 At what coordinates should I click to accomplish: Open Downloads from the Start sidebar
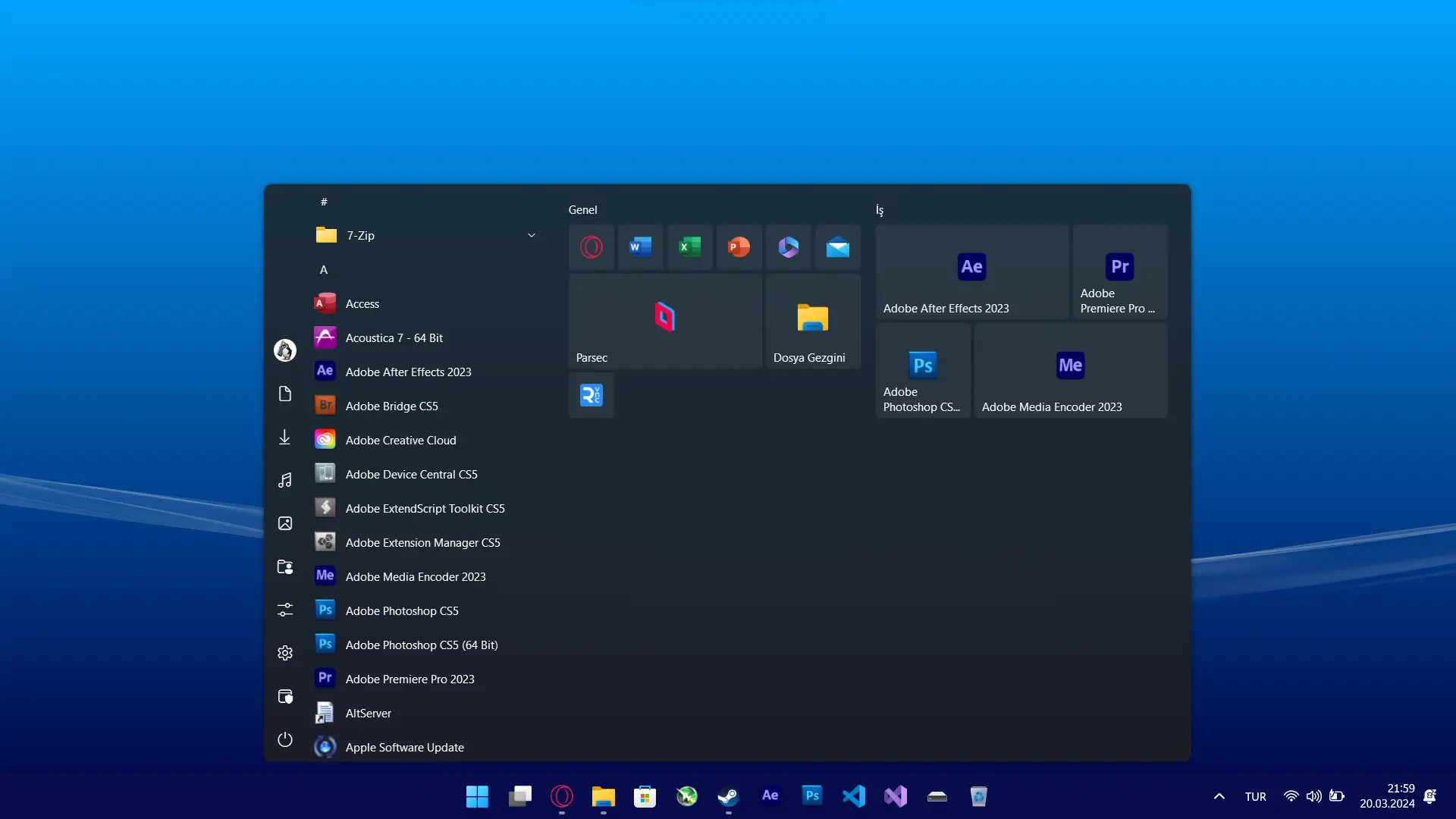[285, 437]
